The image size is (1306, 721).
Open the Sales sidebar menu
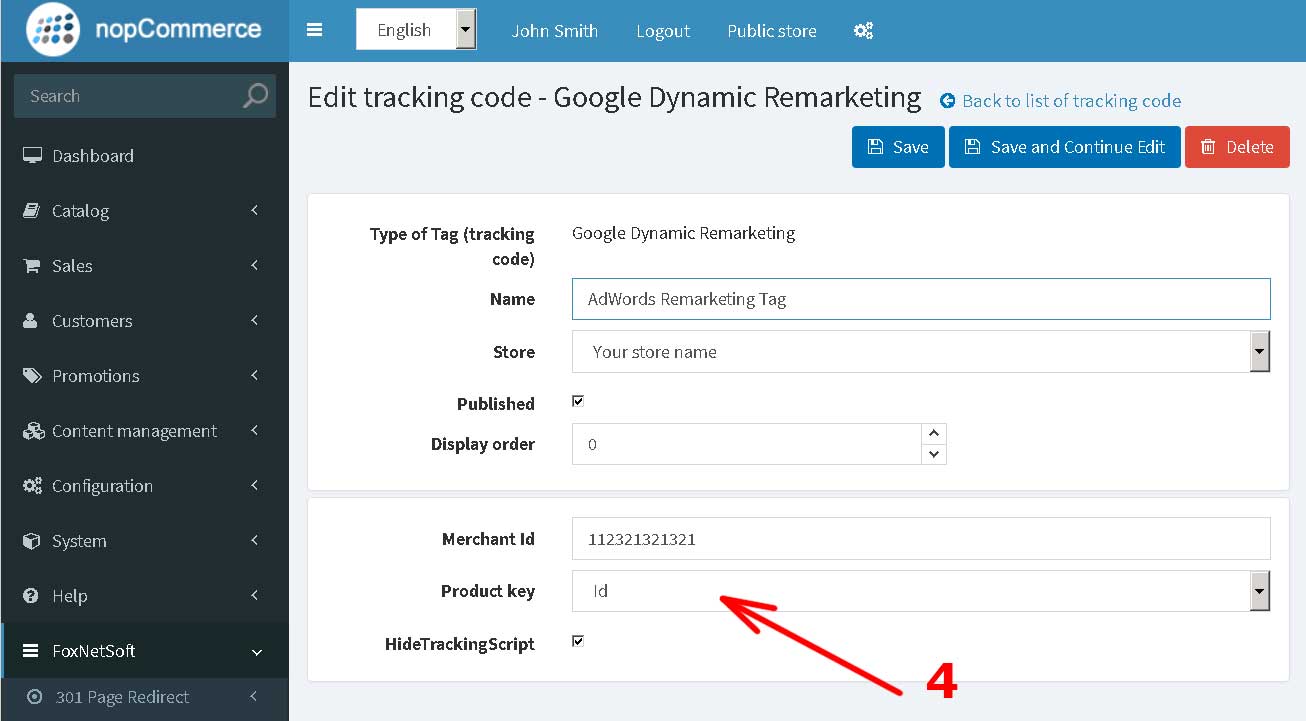coord(144,266)
